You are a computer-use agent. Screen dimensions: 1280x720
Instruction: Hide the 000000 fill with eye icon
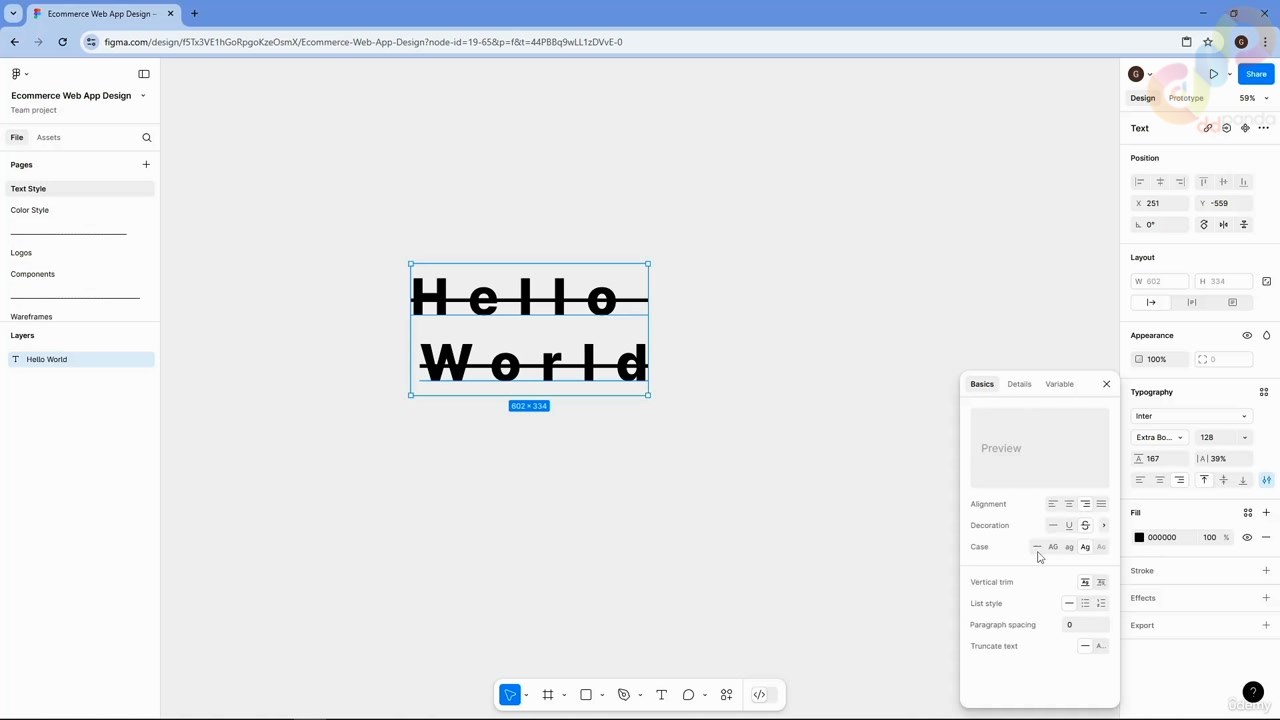1247,538
